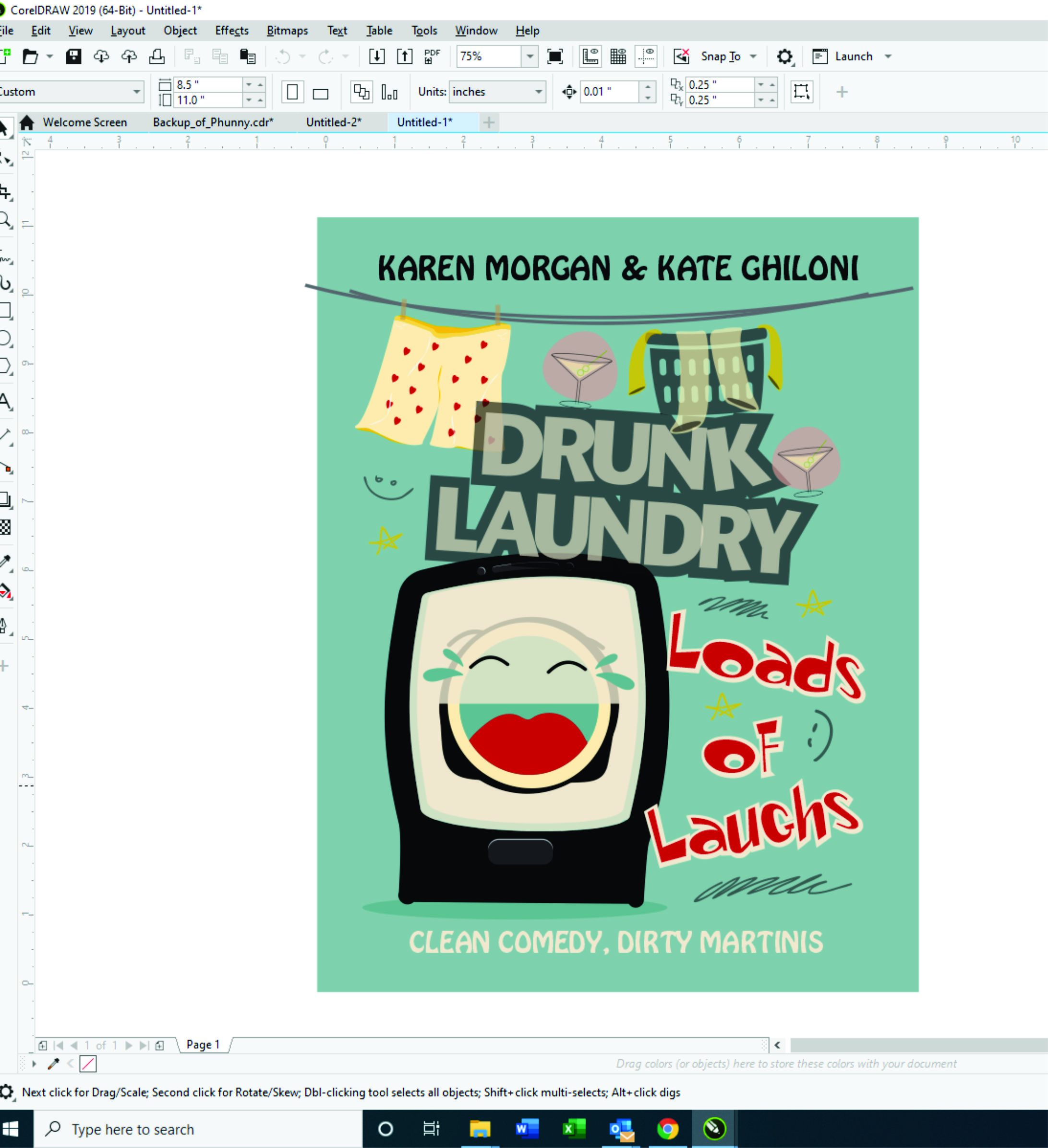Open the Effects menu
The width and height of the screenshot is (1048, 1148).
coord(232,31)
